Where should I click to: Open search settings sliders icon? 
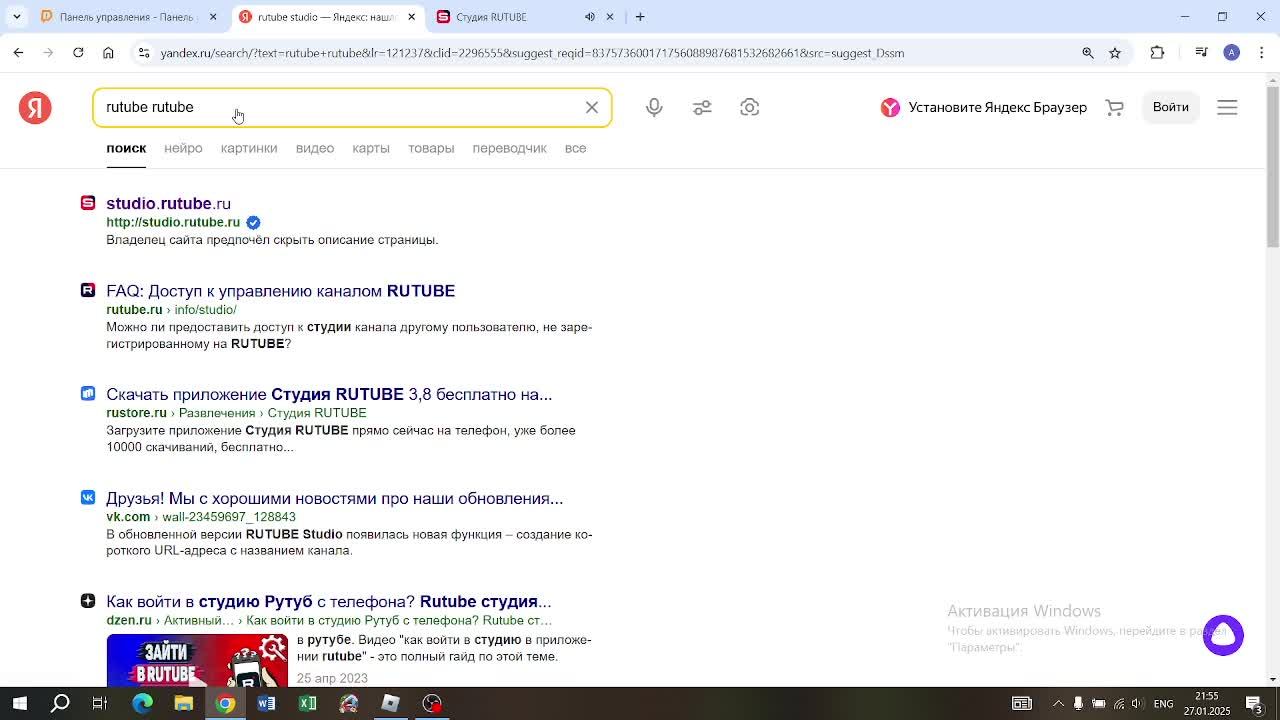click(x=702, y=107)
